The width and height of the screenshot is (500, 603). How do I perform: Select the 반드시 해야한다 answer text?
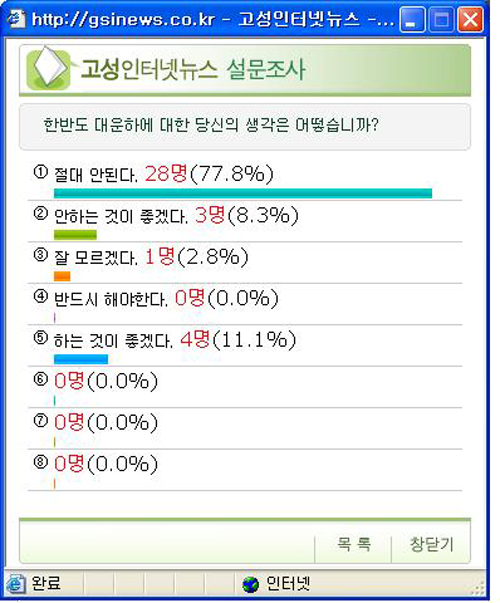pyautogui.click(x=110, y=300)
